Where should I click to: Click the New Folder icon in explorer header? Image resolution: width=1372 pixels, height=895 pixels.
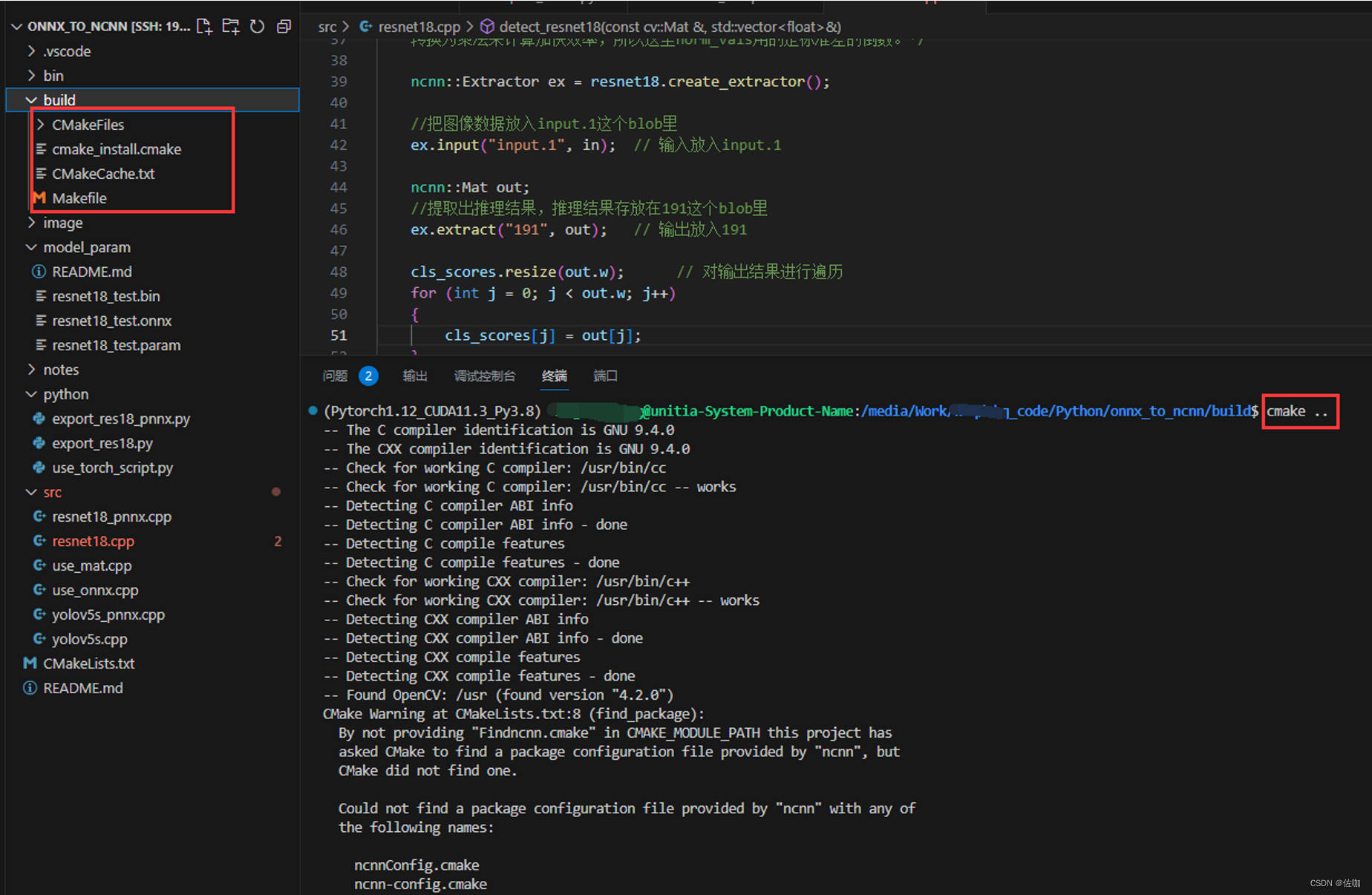[x=231, y=27]
